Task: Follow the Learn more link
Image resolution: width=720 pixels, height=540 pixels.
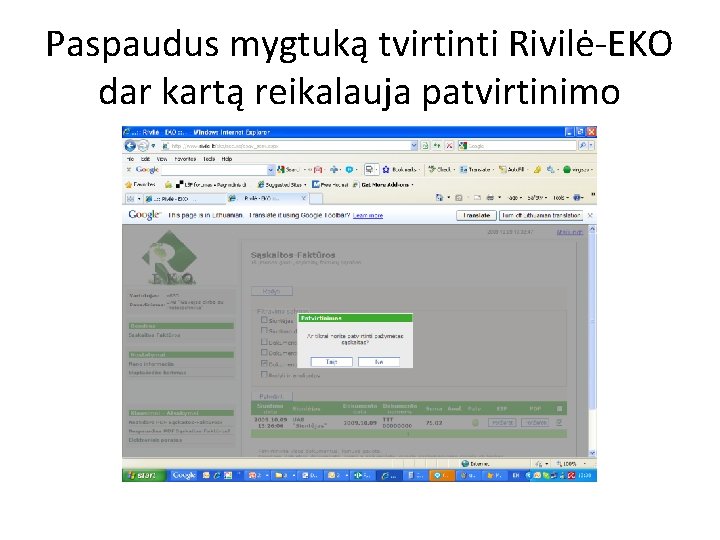Action: (367, 215)
